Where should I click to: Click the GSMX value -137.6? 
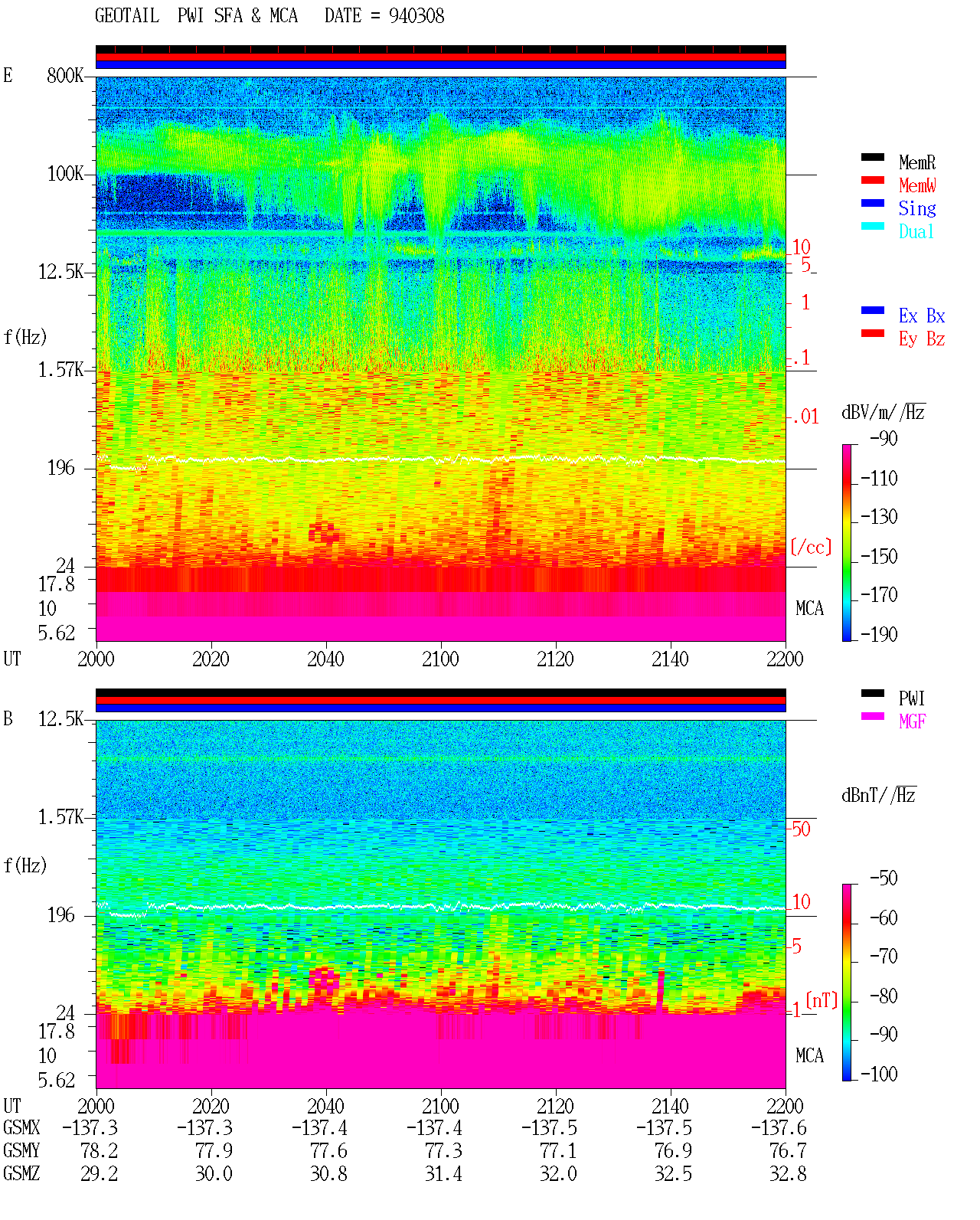[x=779, y=1128]
